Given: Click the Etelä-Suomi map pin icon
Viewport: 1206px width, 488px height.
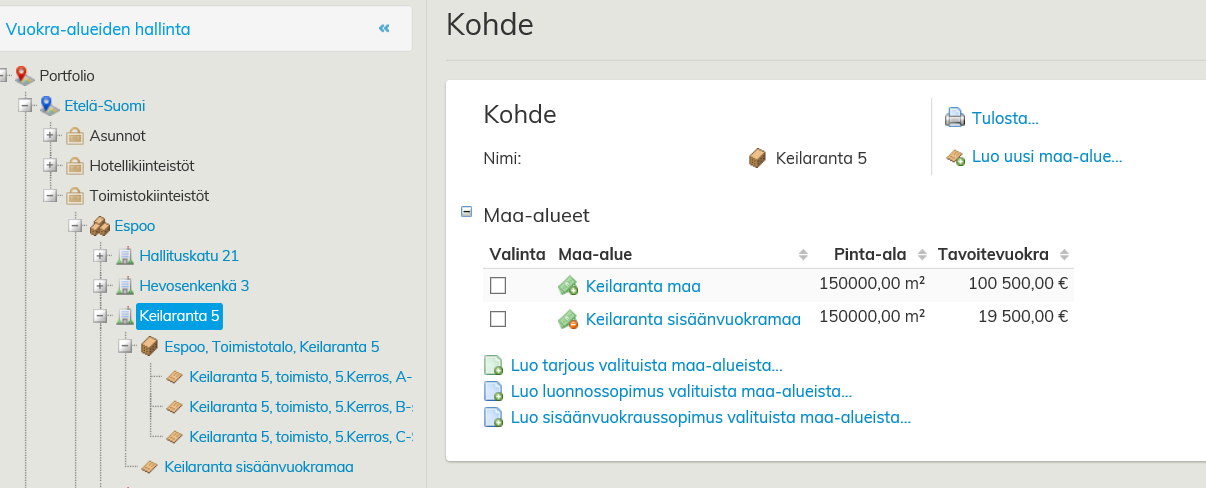Looking at the screenshot, I should tap(49, 106).
